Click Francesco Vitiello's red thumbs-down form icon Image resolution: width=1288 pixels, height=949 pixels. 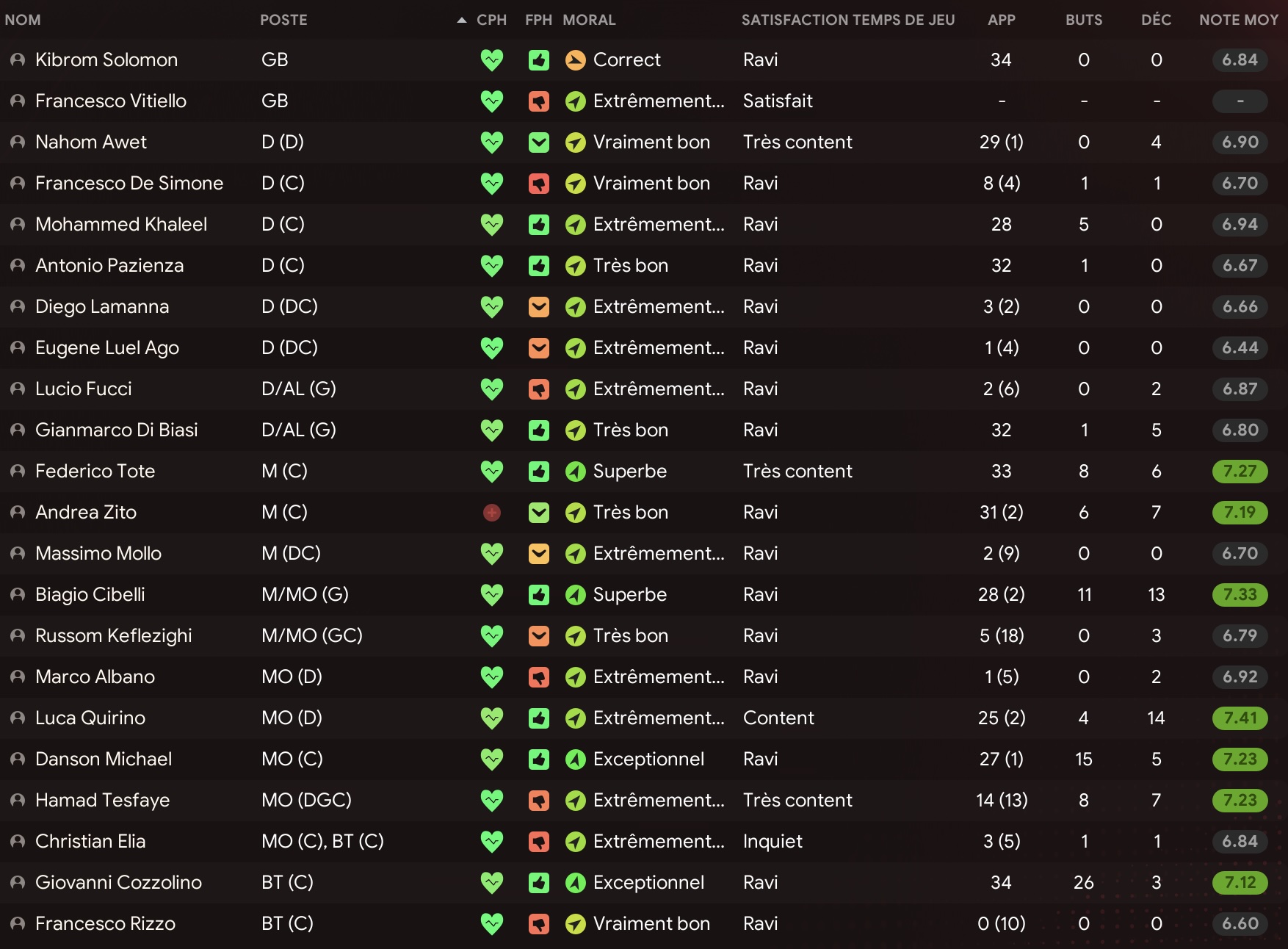point(539,101)
